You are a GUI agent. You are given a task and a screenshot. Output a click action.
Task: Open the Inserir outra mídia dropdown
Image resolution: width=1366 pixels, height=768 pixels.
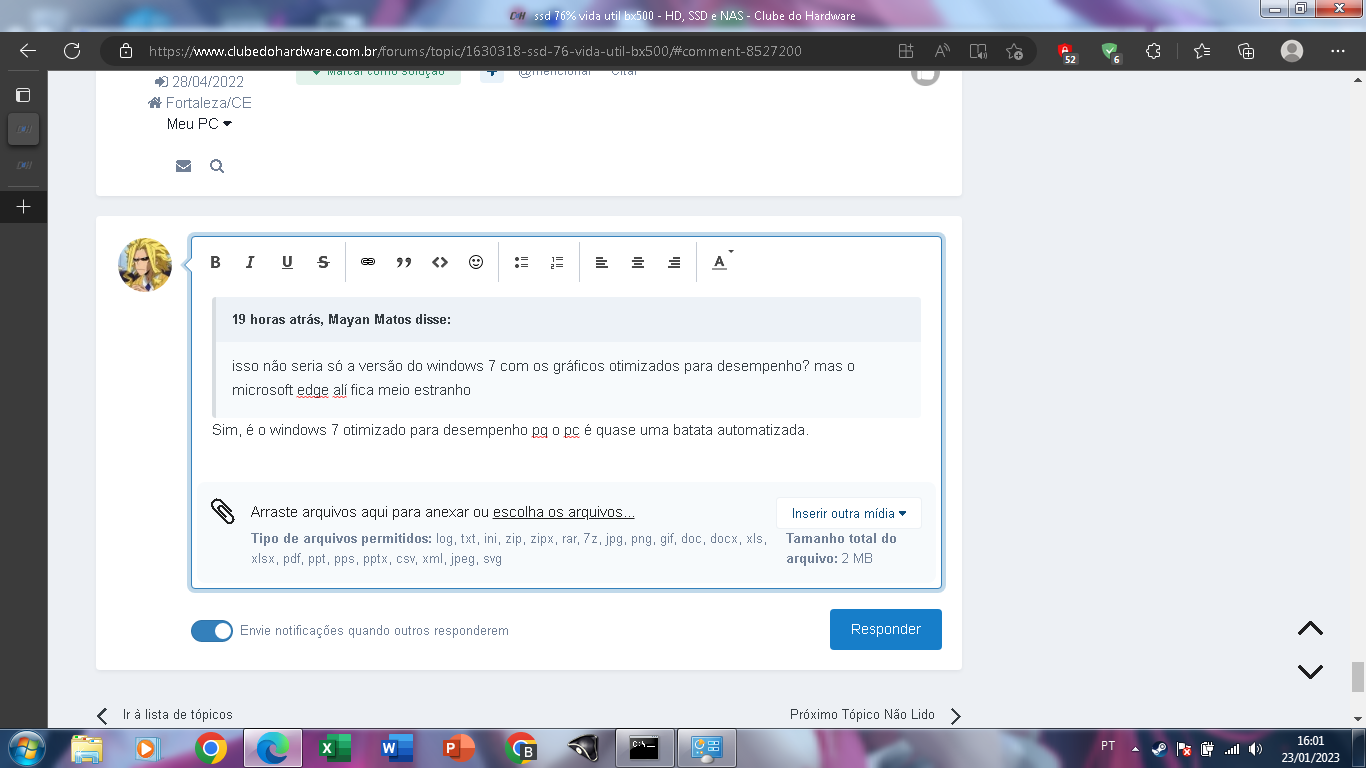(x=849, y=513)
